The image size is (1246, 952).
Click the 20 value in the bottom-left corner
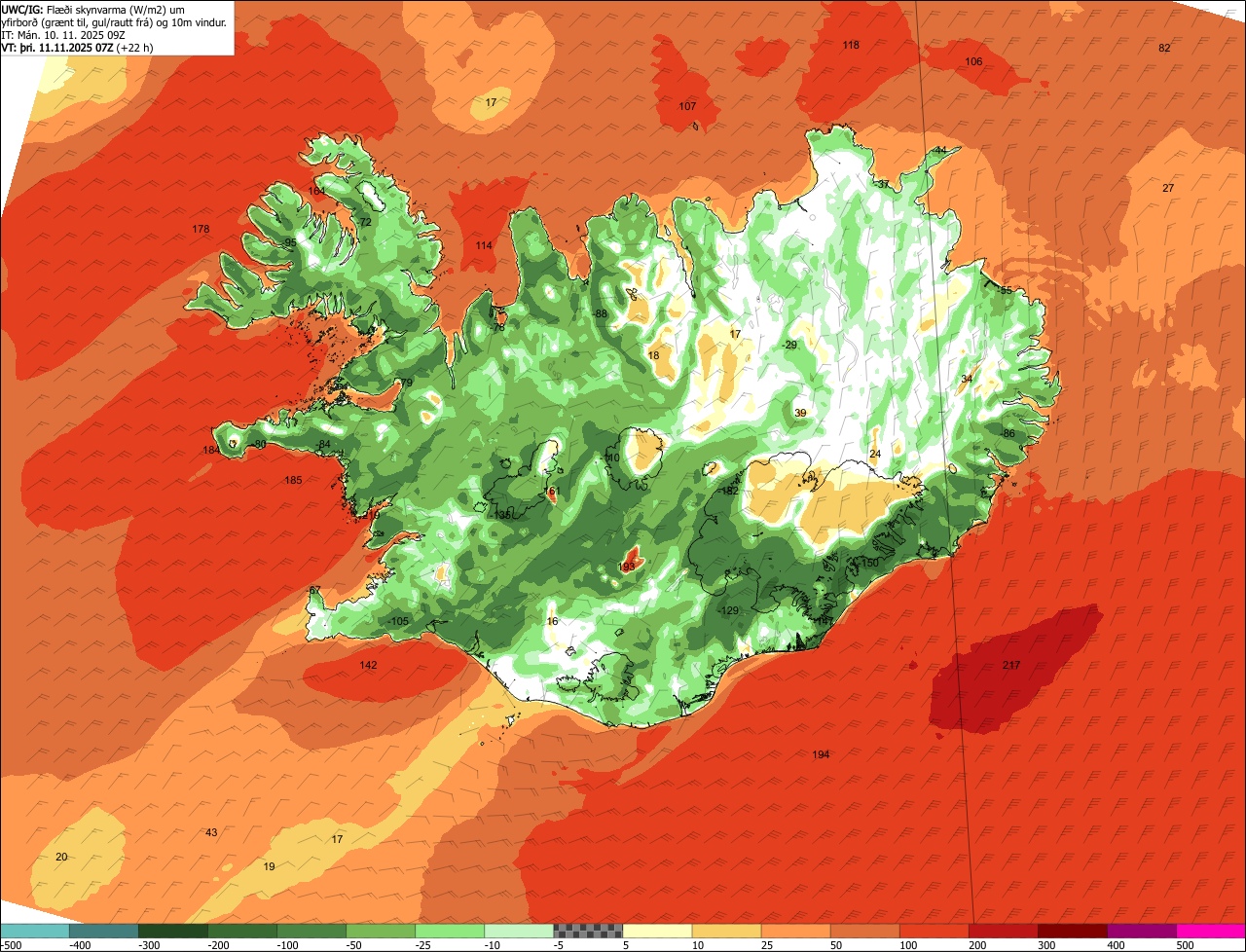click(x=61, y=858)
